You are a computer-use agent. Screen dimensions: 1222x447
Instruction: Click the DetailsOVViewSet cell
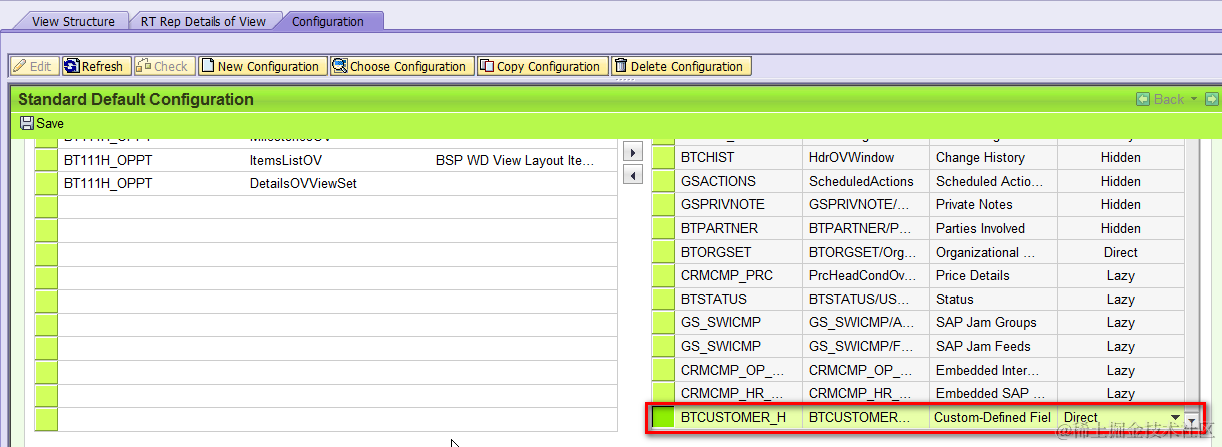click(x=337, y=183)
